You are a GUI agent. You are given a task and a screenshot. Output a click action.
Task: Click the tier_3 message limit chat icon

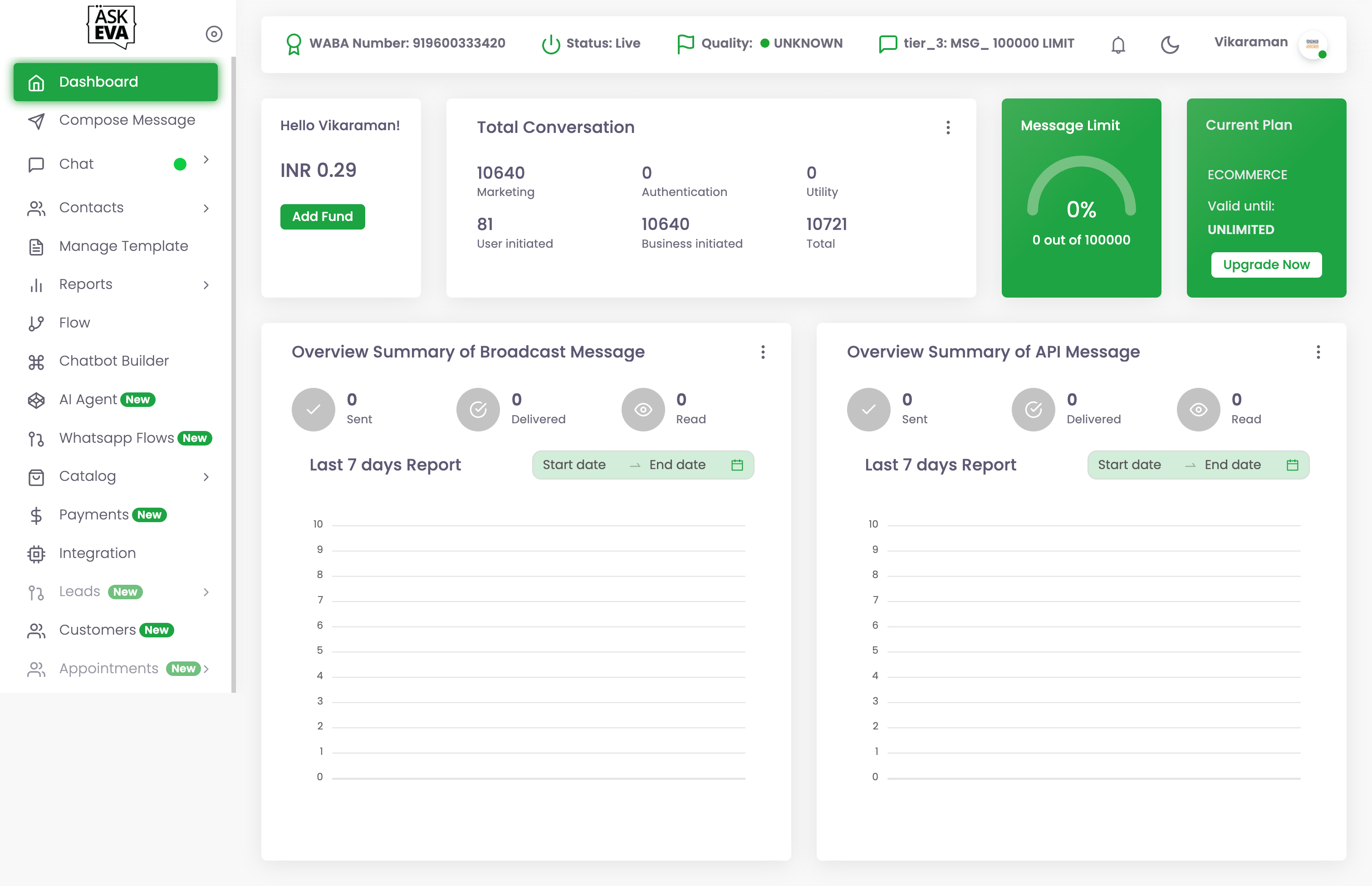pos(887,44)
